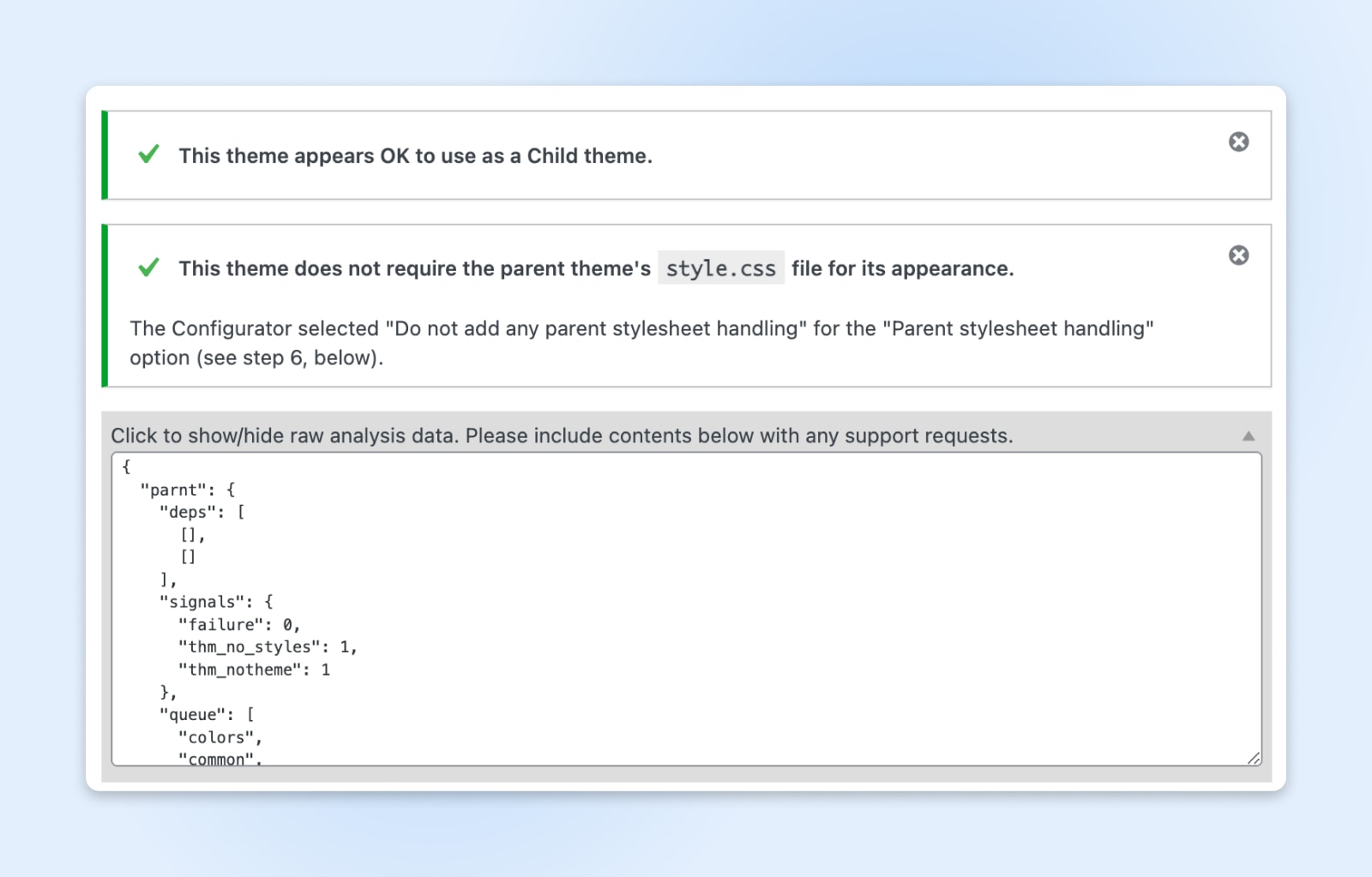Image resolution: width=1372 pixels, height=877 pixels.
Task: Click the green checkmark on second notice
Action: click(x=149, y=267)
